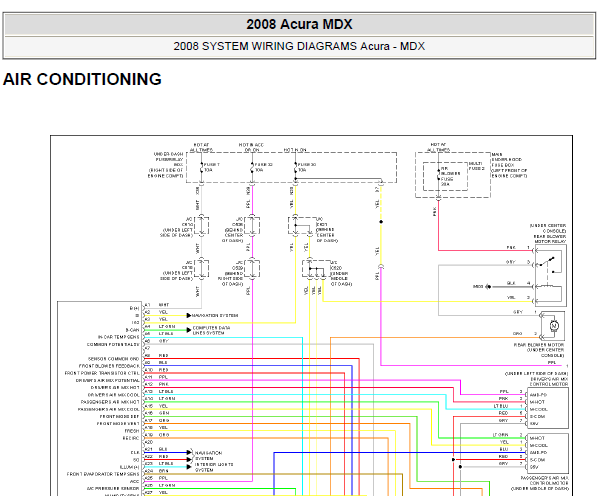Click the "FUSE 32 10A" label
The height and width of the screenshot is (496, 603).
(x=263, y=167)
